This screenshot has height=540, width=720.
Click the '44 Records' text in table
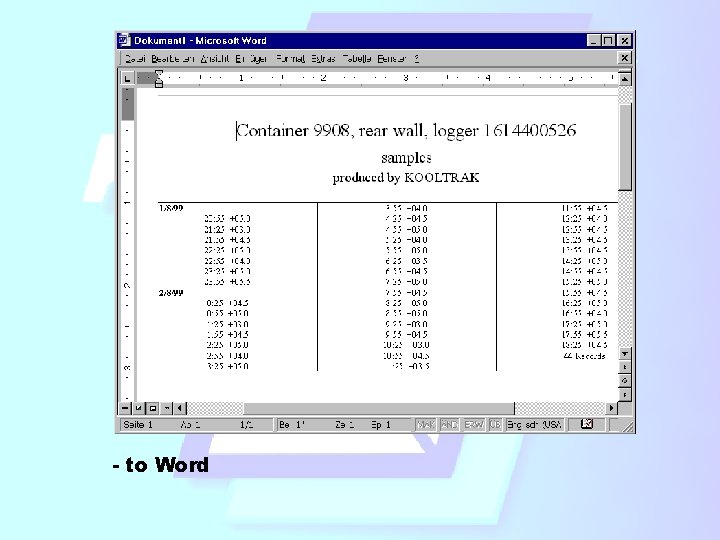584,356
